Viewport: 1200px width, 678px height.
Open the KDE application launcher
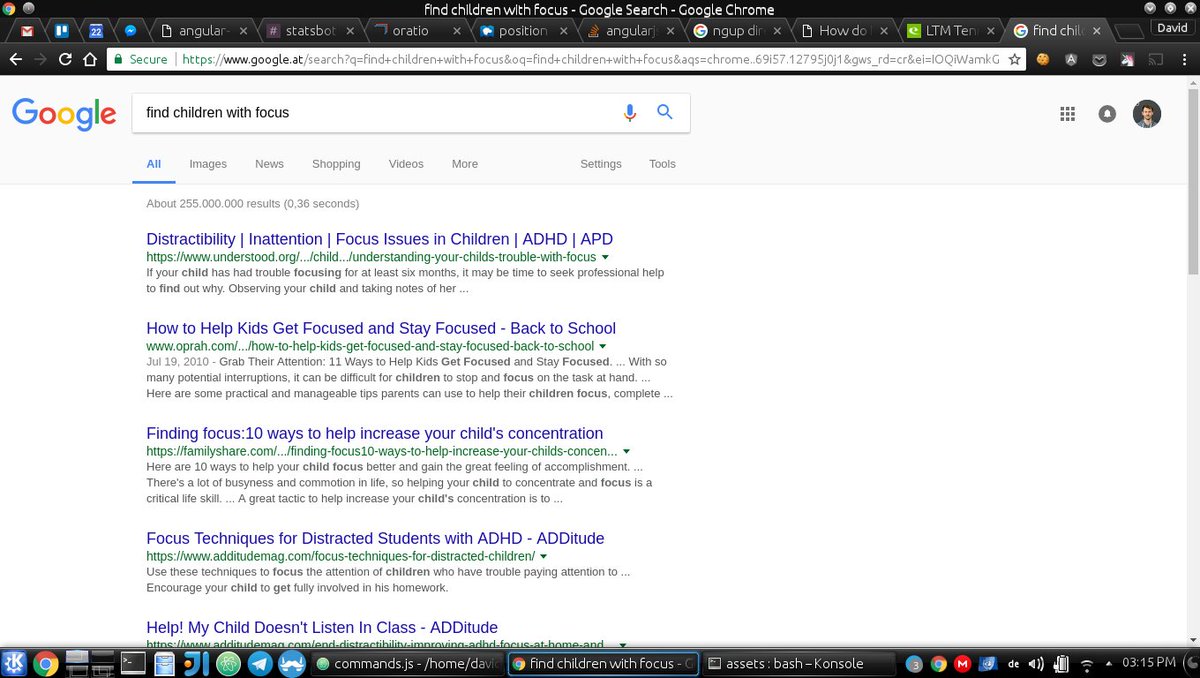(15, 662)
